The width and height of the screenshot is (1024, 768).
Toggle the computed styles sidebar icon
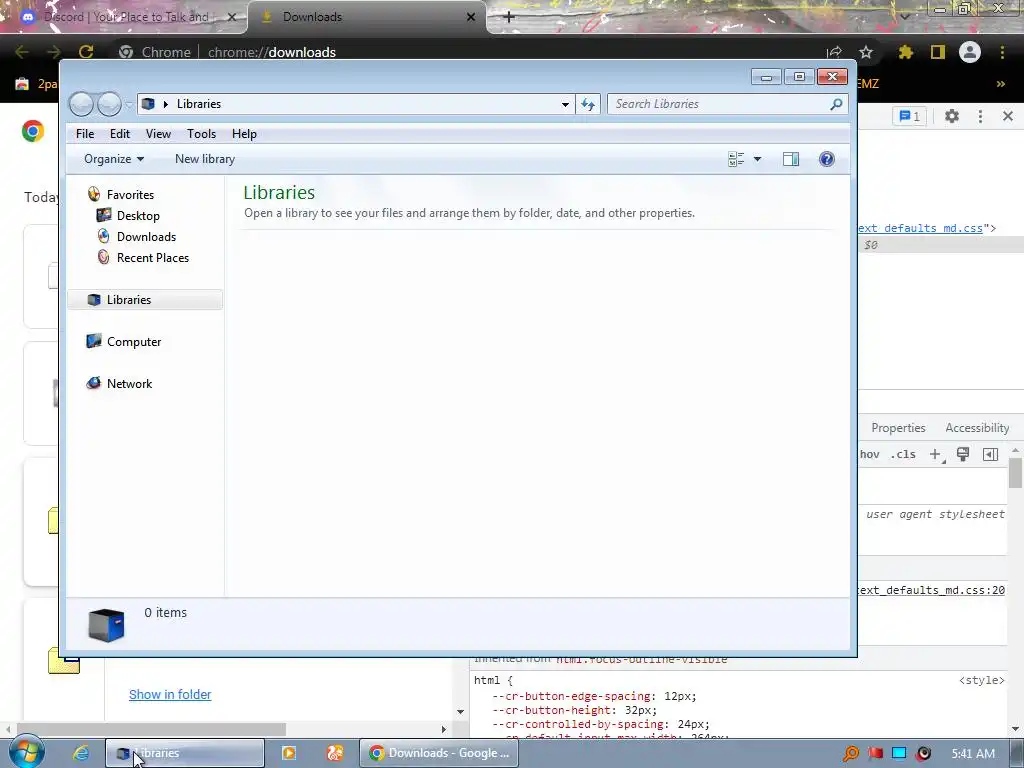click(990, 455)
